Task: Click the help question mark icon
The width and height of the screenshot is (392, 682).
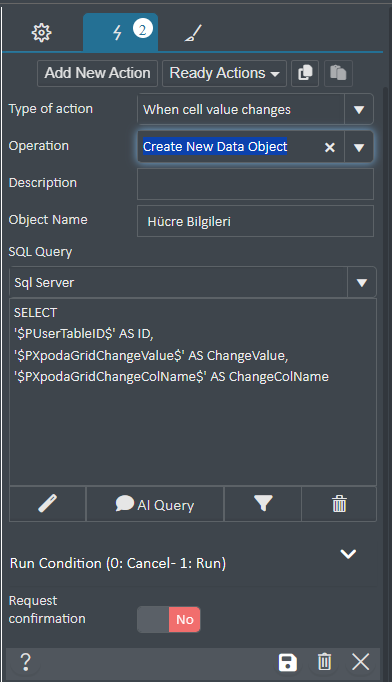Action: (x=26, y=662)
